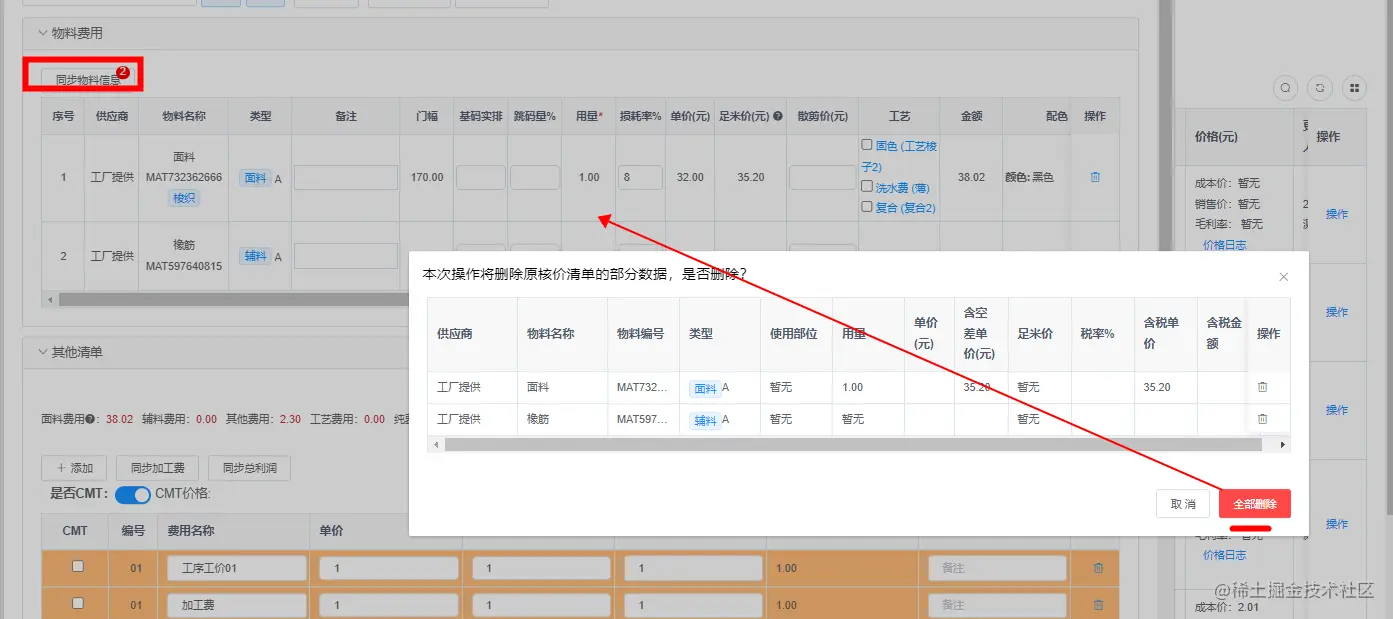Click 同步物料信息 button
Viewport: 1393px width, 619px height.
pos(88,80)
